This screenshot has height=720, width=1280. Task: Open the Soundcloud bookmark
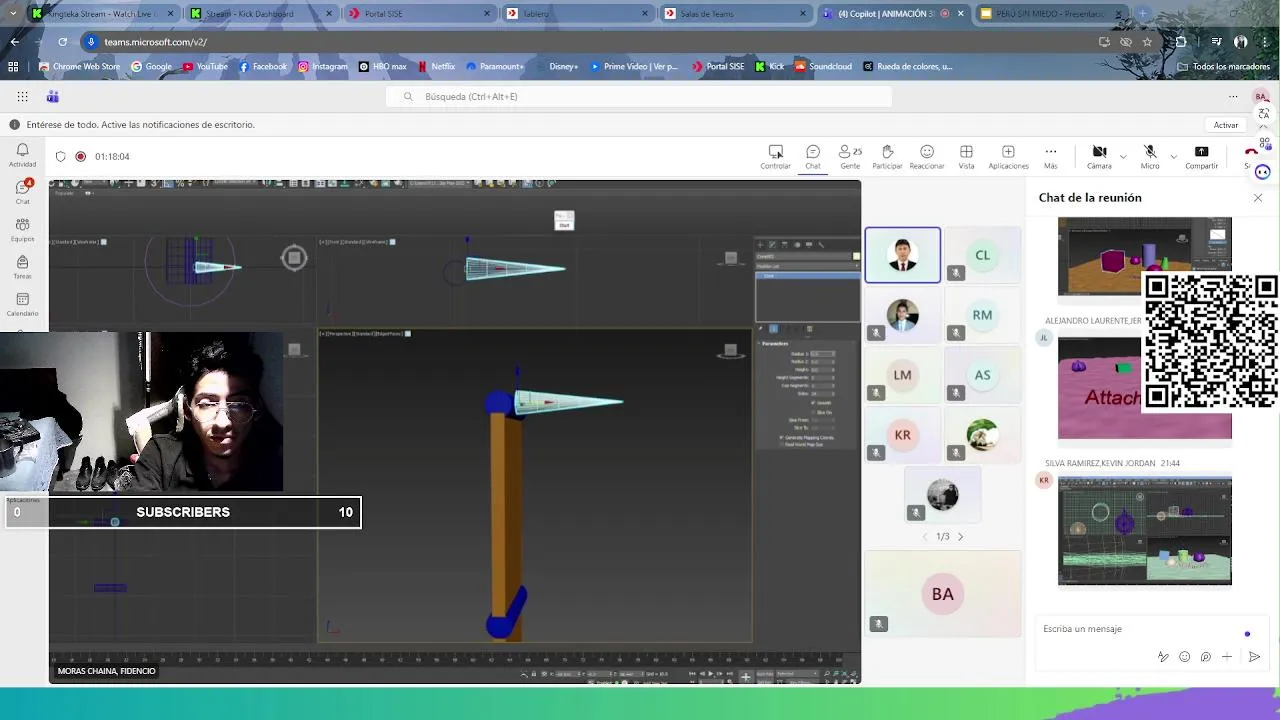[823, 66]
